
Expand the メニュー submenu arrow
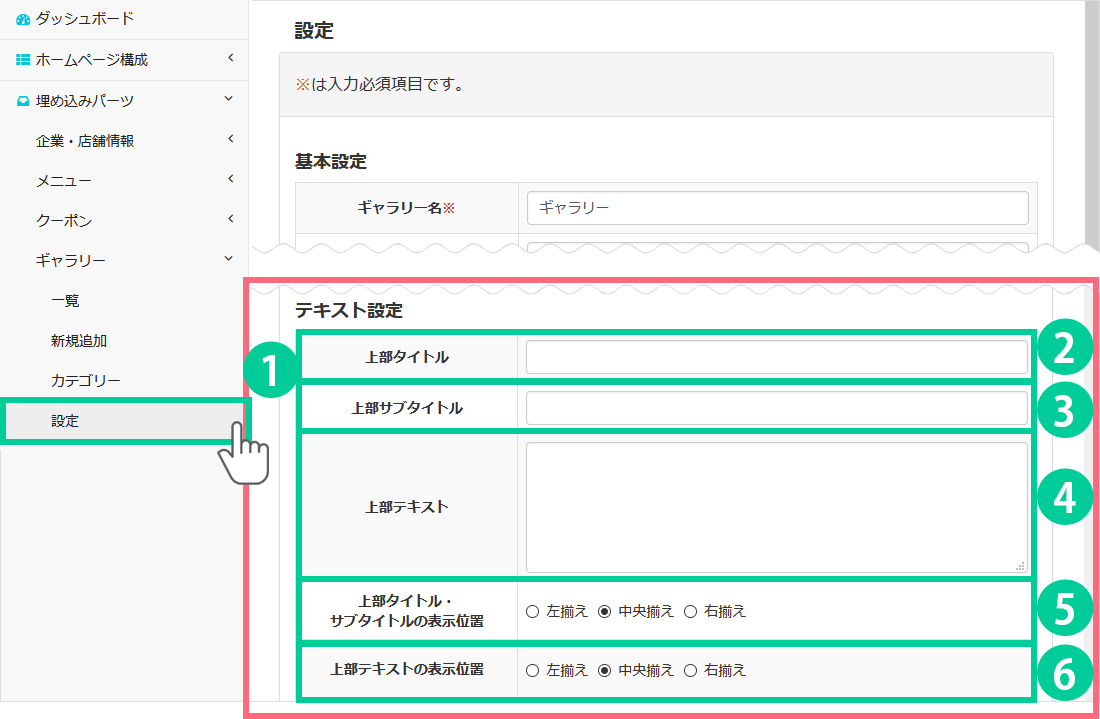tap(230, 180)
